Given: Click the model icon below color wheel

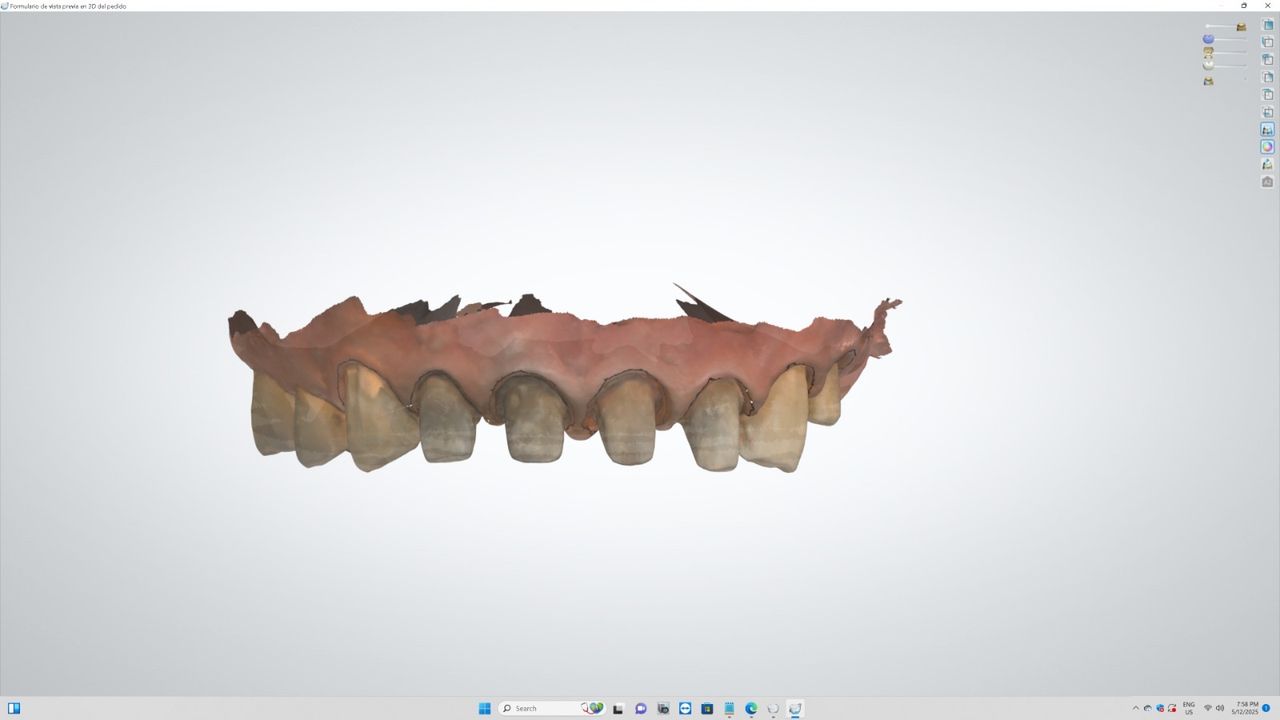Looking at the screenshot, I should pyautogui.click(x=1268, y=164).
